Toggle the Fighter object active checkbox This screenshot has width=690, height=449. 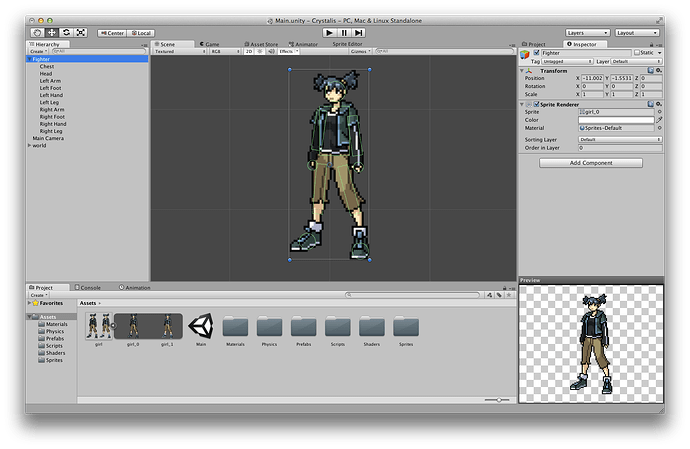click(x=537, y=52)
